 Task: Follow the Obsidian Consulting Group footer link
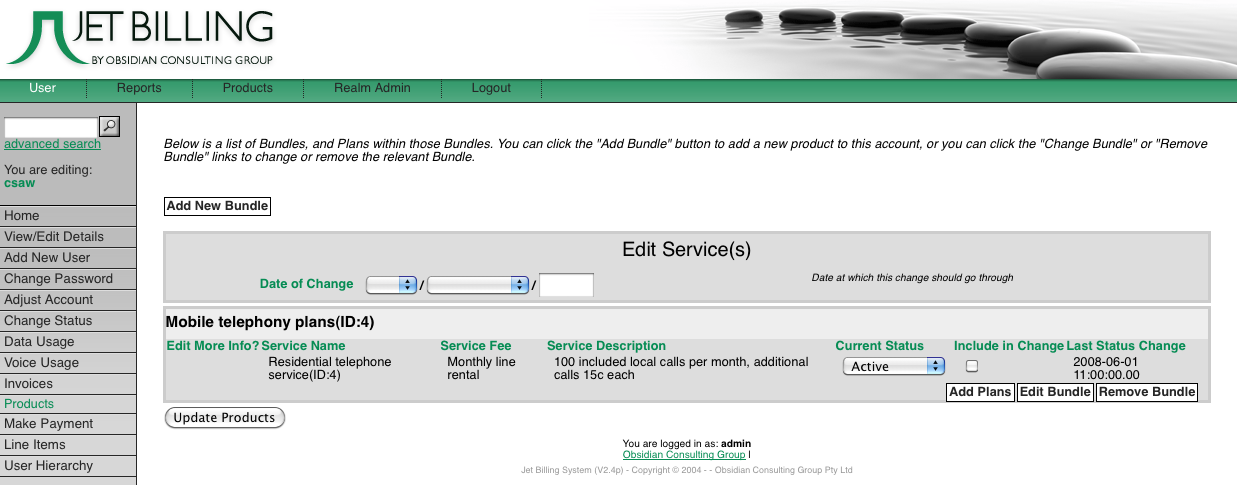pos(683,455)
